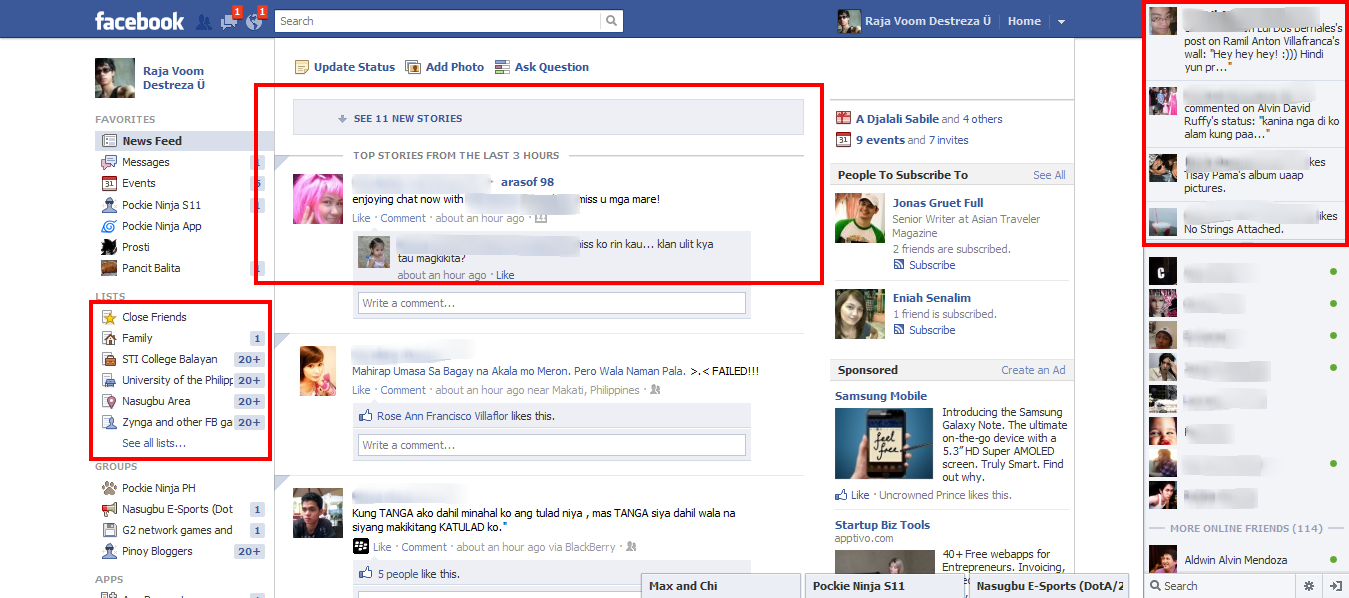Click the Pockie Ninja PH group paw icon
1349x598 pixels.
tap(110, 488)
